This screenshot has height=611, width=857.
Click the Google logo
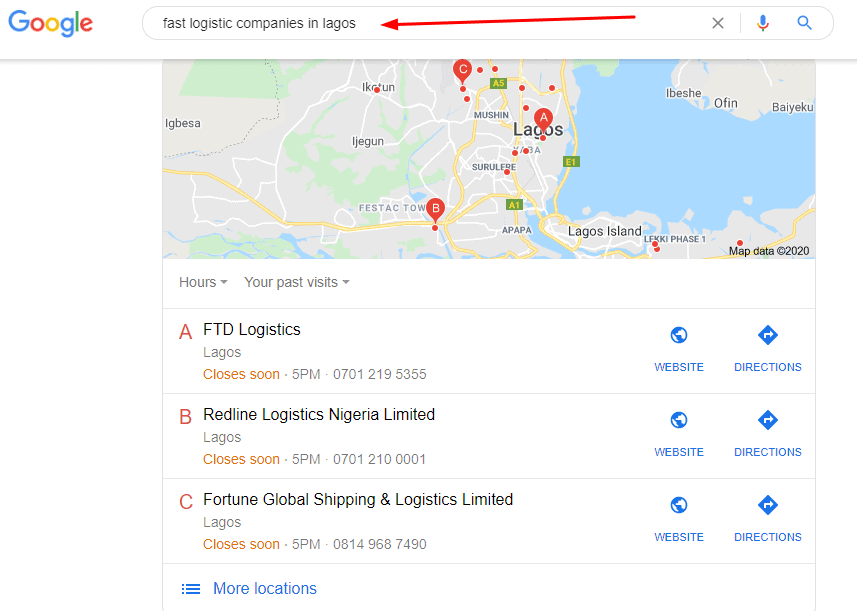click(x=51, y=24)
